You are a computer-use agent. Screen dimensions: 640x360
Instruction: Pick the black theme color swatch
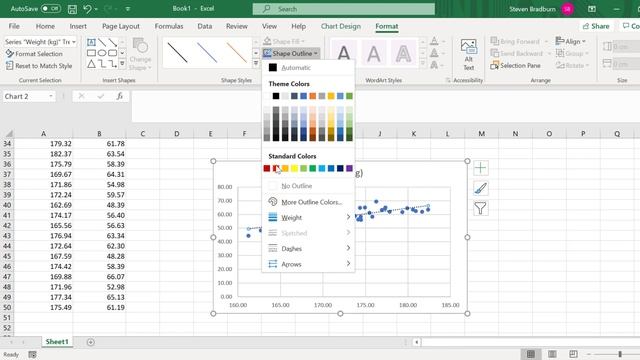tap(276, 96)
